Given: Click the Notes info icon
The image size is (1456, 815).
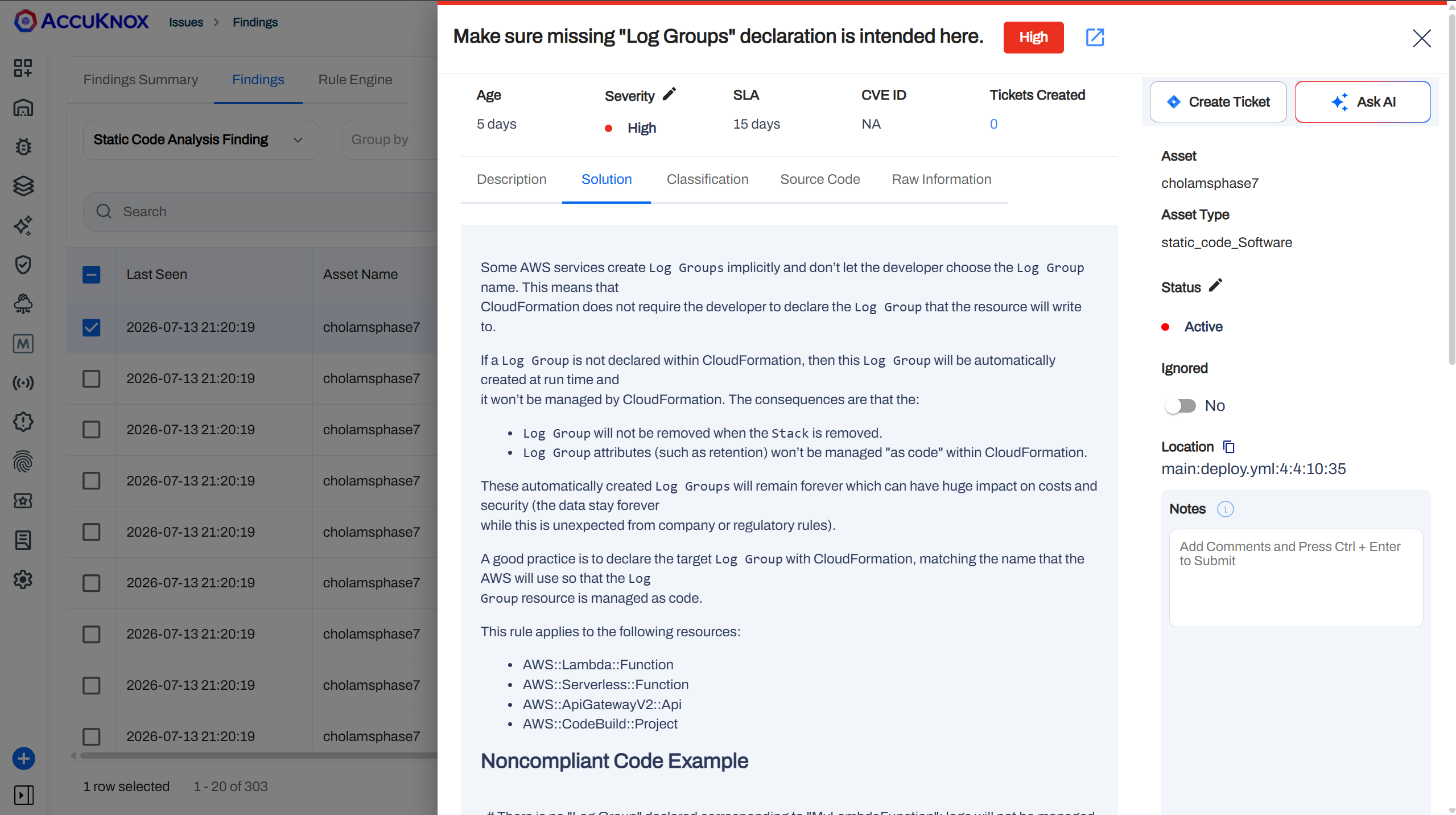Looking at the screenshot, I should [x=1225, y=509].
